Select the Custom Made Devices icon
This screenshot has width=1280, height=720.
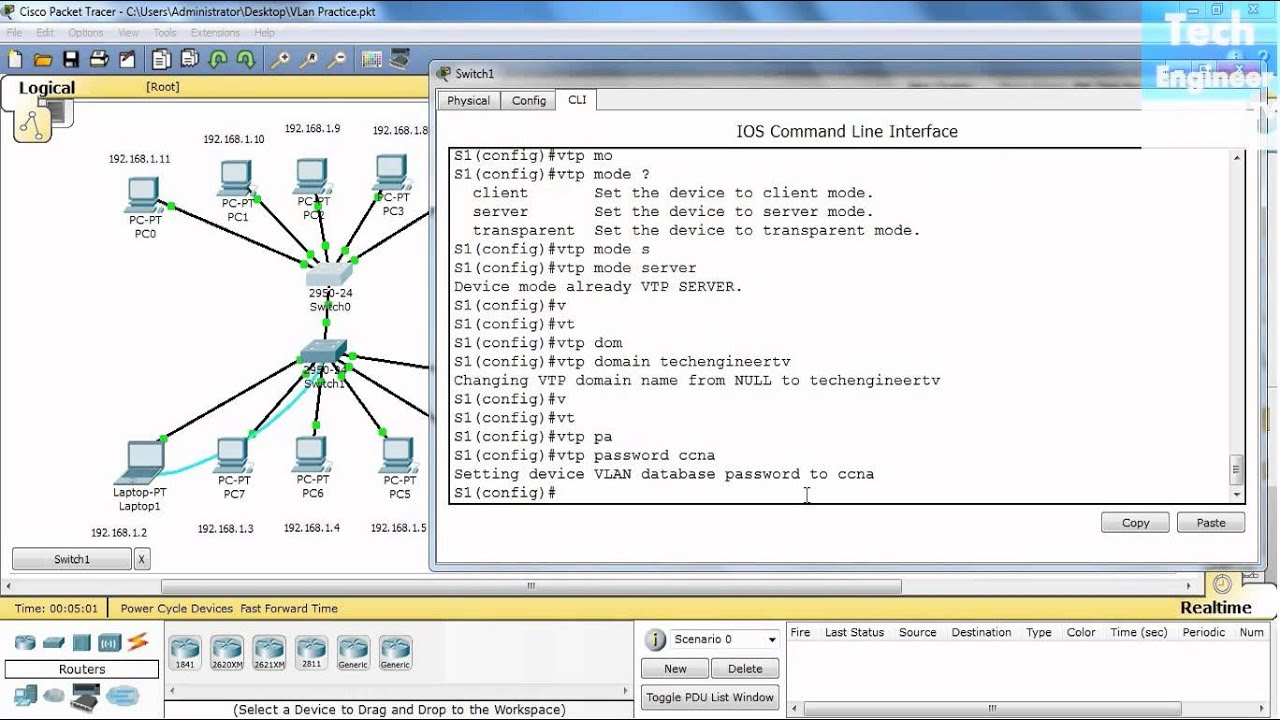click(x=86, y=696)
